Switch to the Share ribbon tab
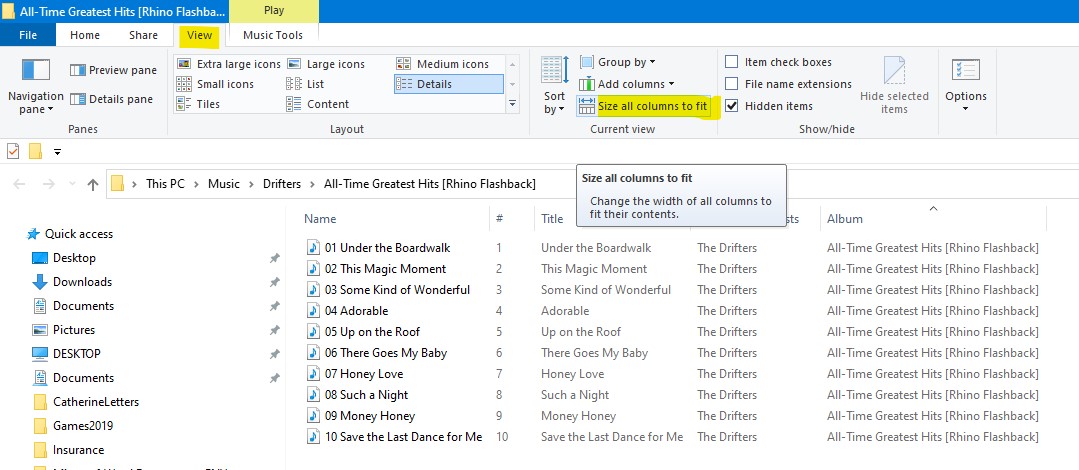 pos(143,35)
